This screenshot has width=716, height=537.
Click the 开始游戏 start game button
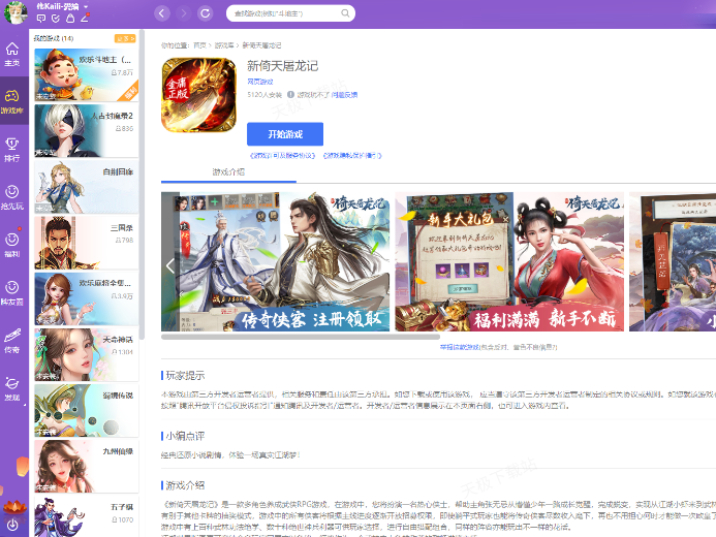point(285,134)
